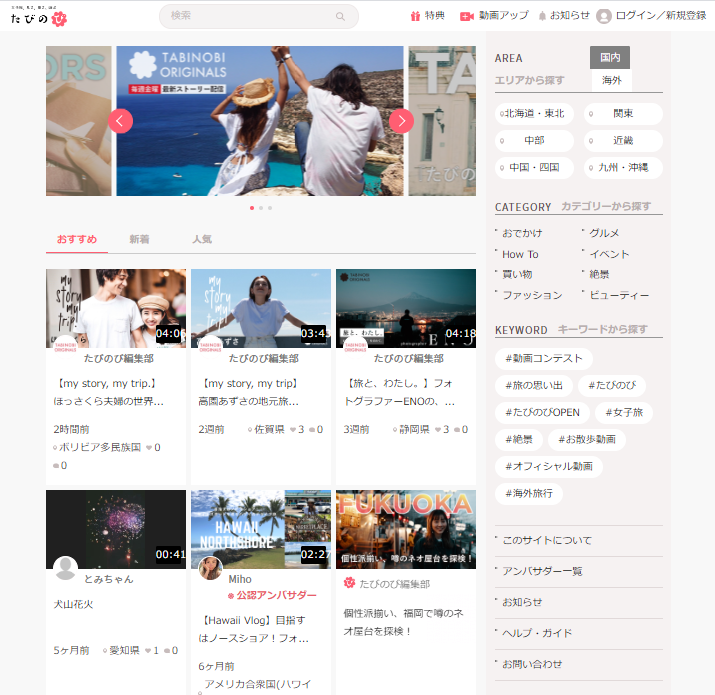The image size is (715, 695).
Task: Open the 特典 gift icon link
Action: coord(415,16)
